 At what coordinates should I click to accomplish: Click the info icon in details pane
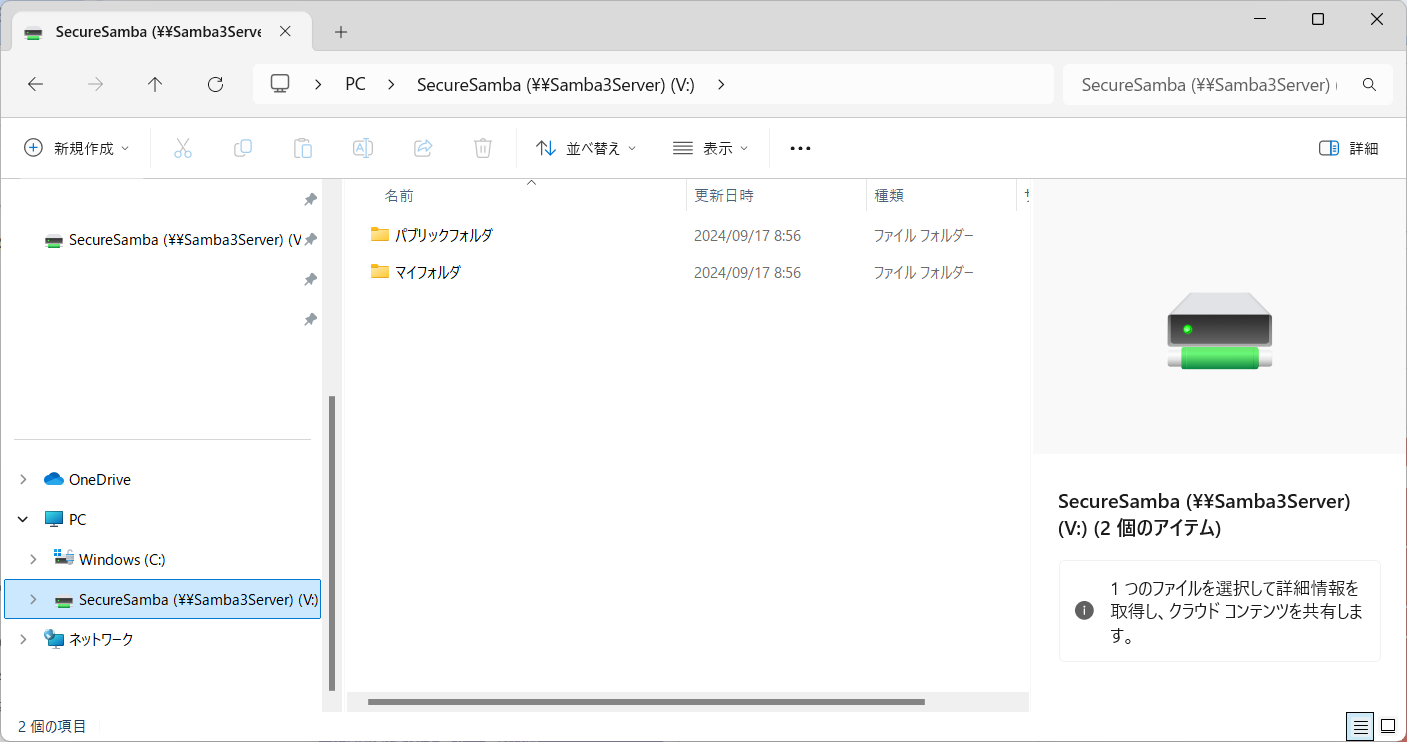point(1084,610)
